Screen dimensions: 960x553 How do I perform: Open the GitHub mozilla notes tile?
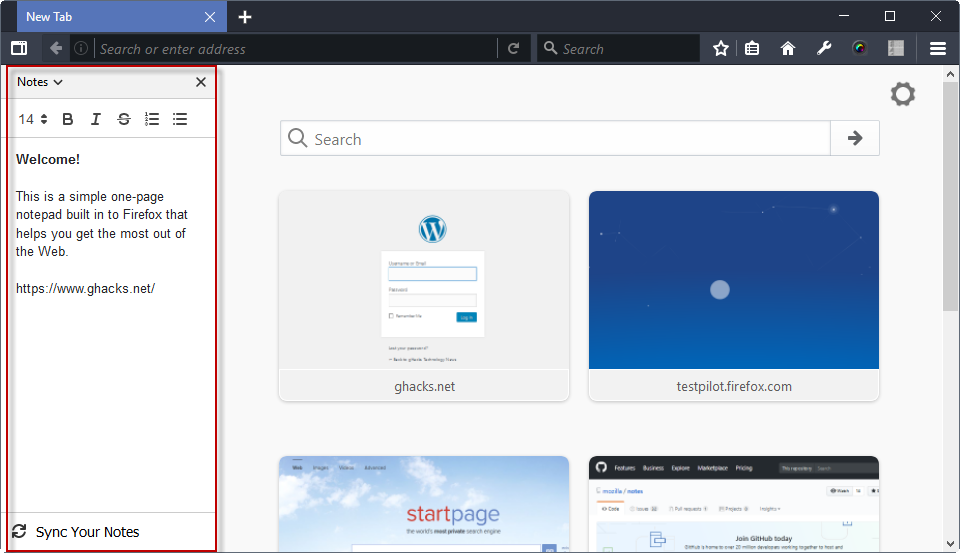point(733,504)
